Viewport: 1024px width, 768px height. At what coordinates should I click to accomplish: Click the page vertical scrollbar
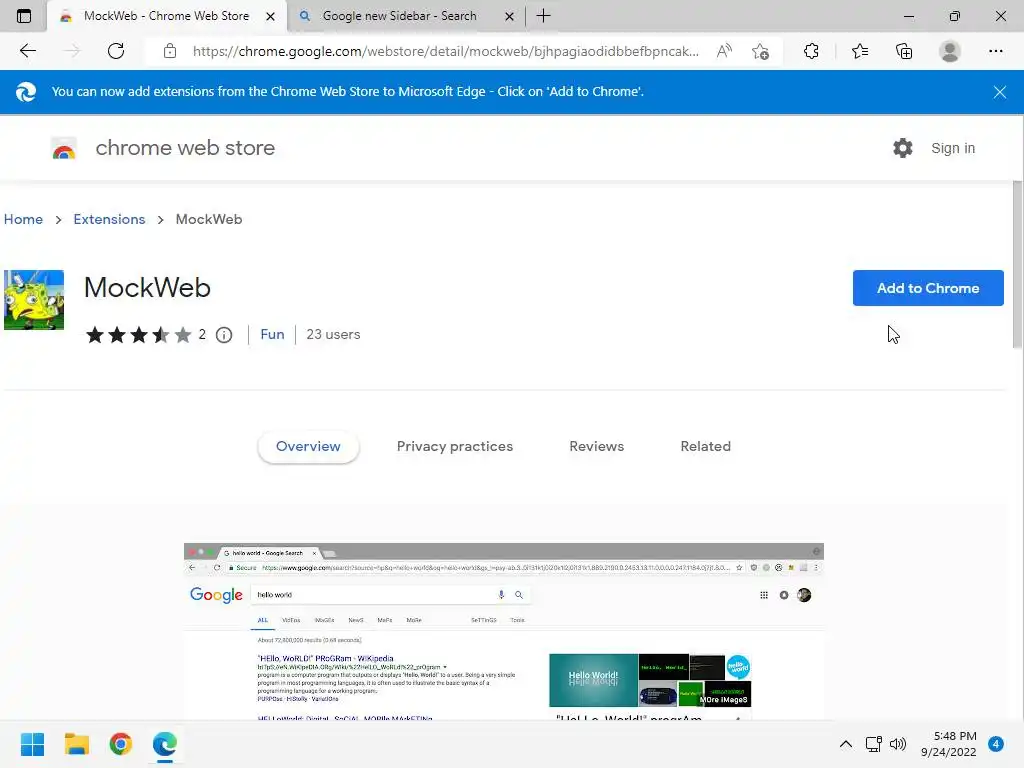pyautogui.click(x=1017, y=264)
